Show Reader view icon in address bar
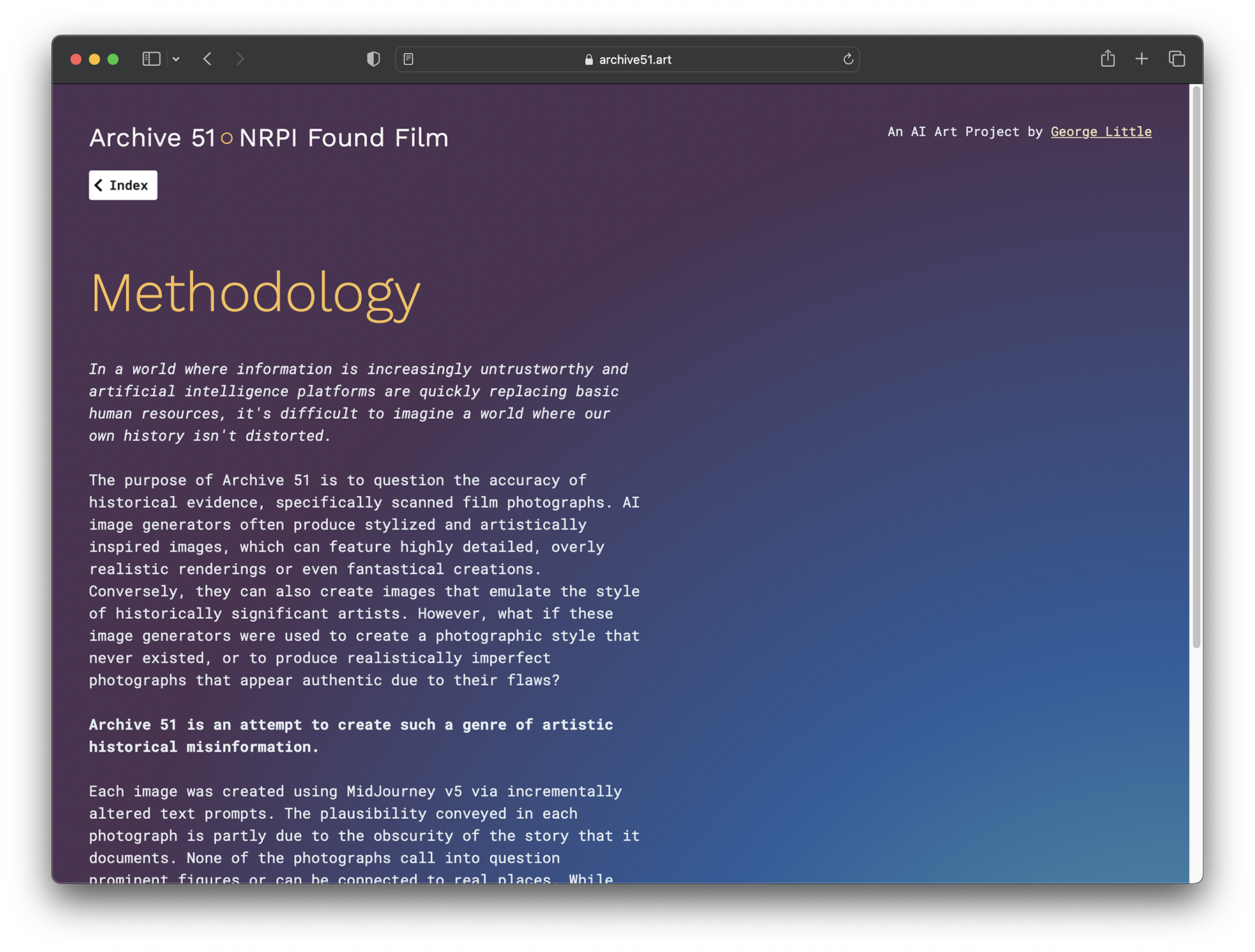Screen dimensions: 1255x952 409,59
